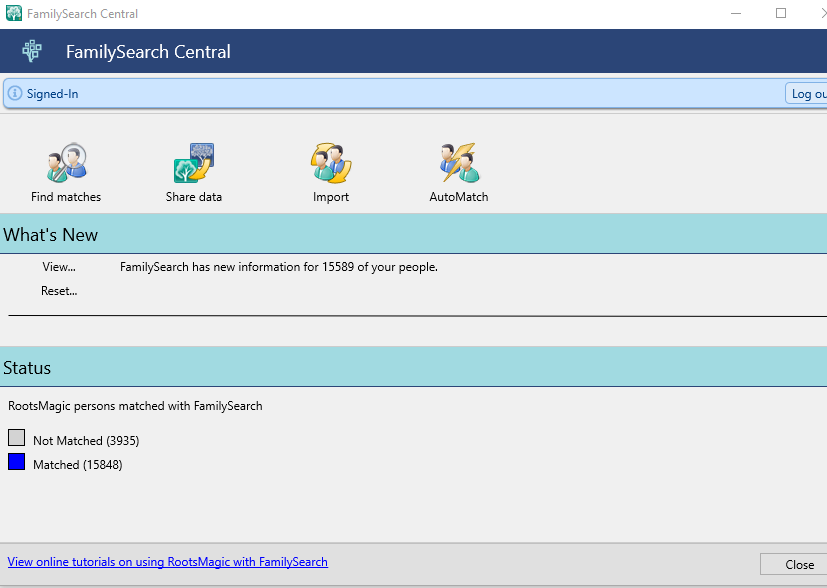
Task: Click the app icon in title bar
Action: click(14, 13)
